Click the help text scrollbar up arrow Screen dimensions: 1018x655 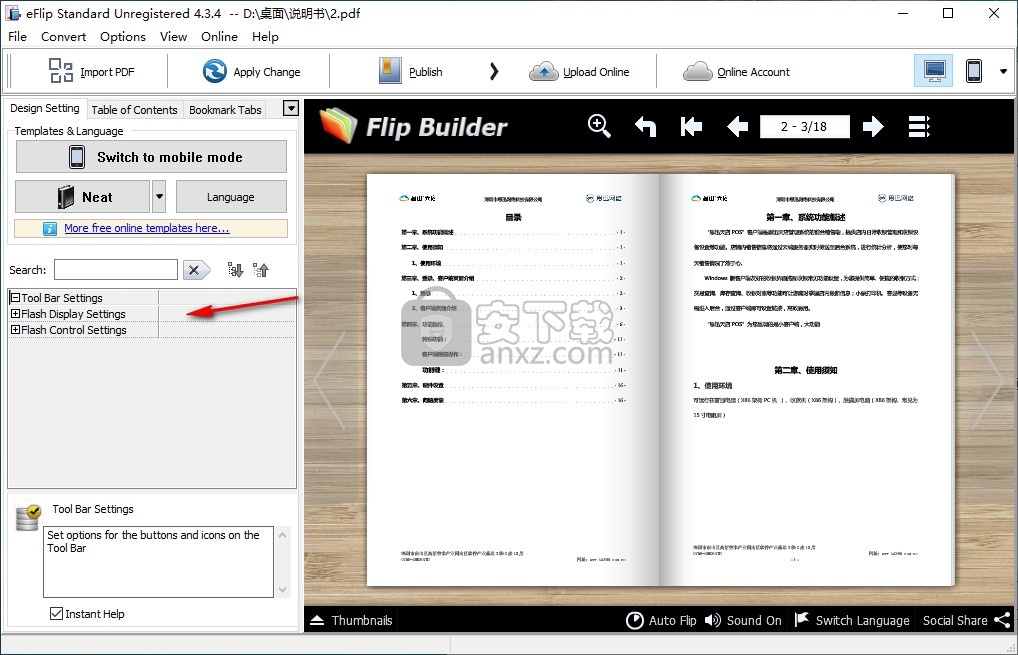pos(282,535)
